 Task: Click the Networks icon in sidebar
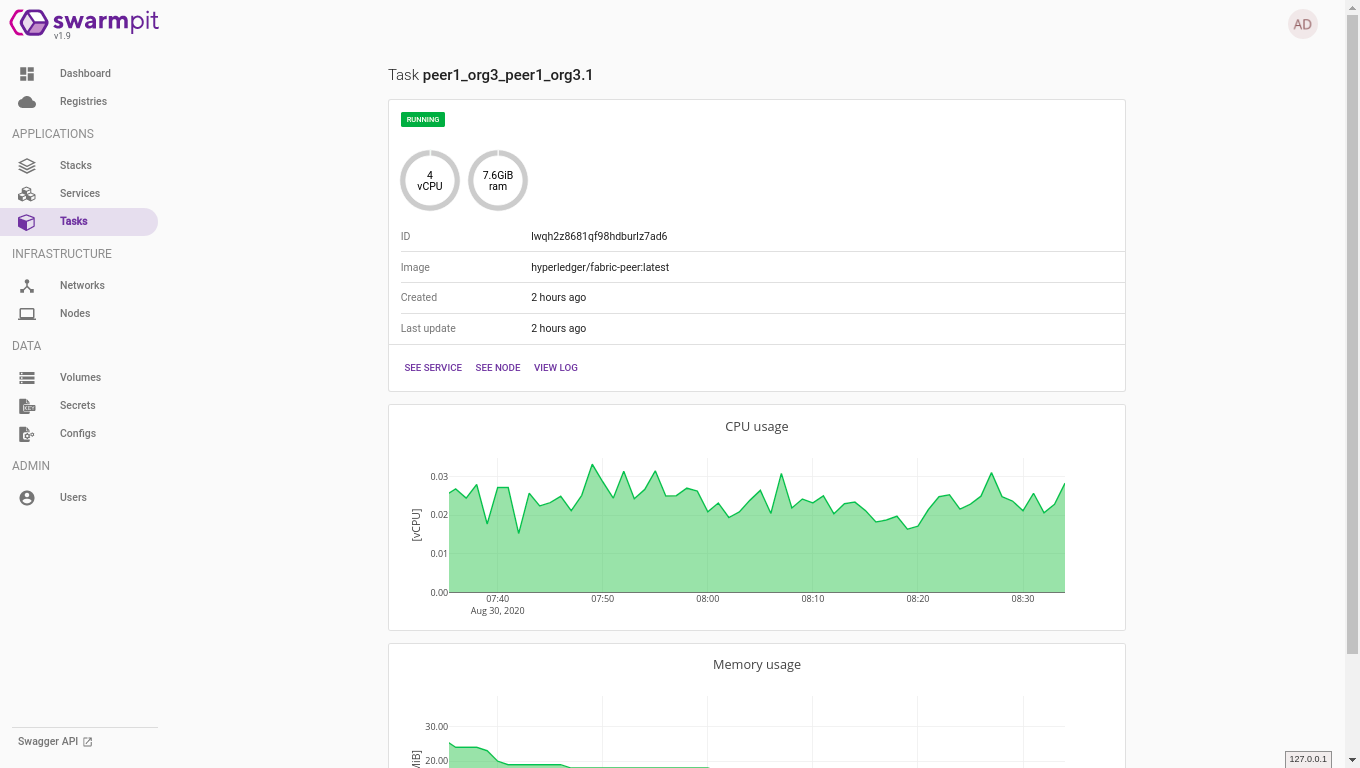pyautogui.click(x=27, y=286)
